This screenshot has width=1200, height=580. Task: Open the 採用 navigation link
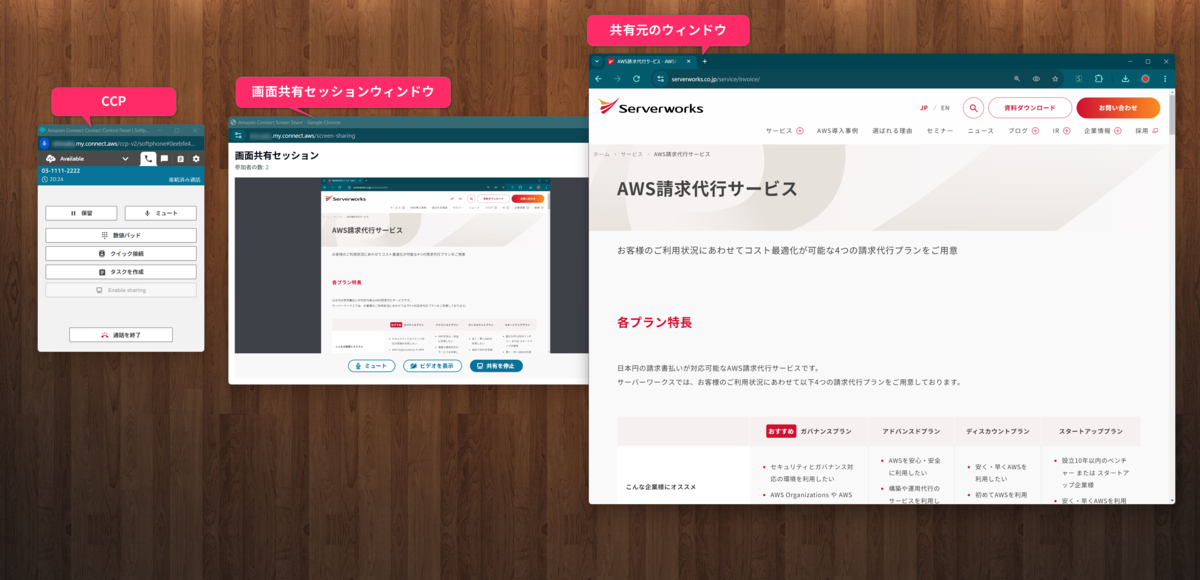click(1146, 131)
